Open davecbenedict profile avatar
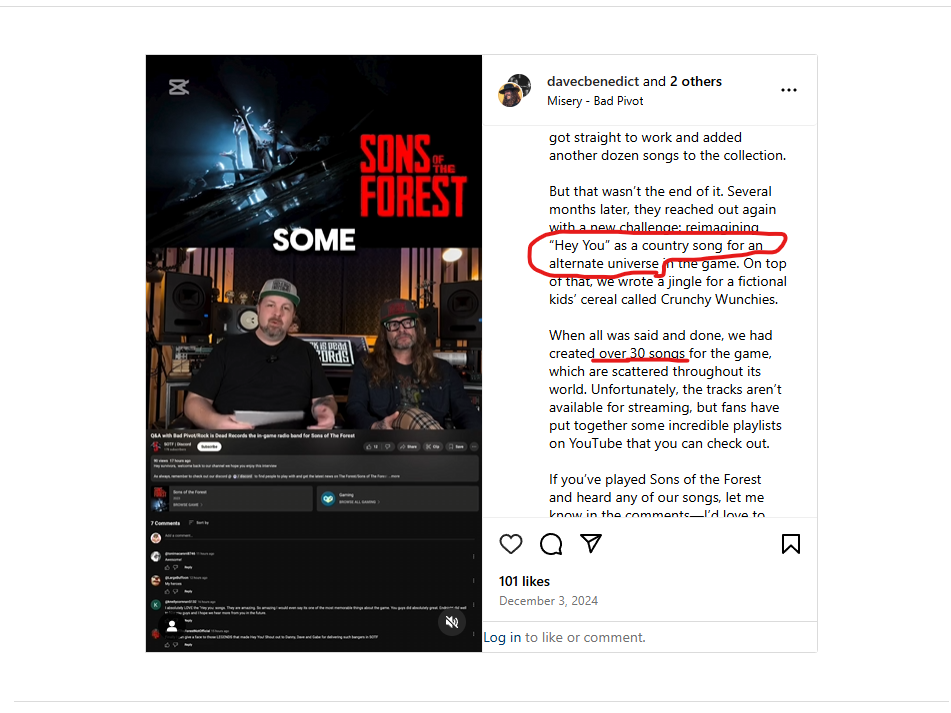The image size is (951, 713). pos(514,90)
